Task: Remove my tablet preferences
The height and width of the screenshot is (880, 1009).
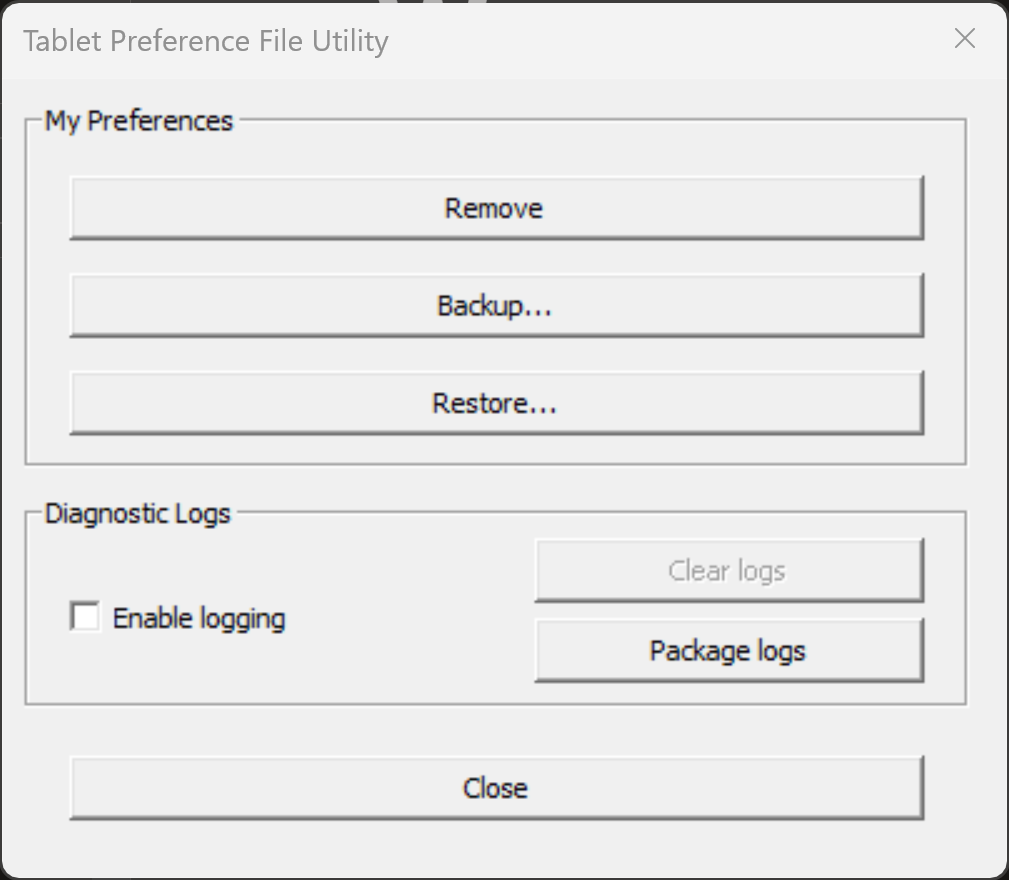Action: tap(495, 208)
